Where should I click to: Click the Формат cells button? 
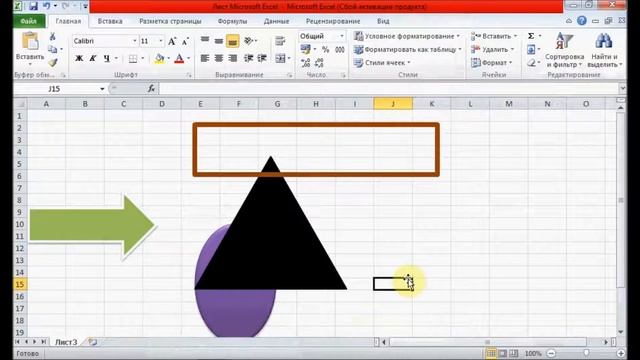491,63
